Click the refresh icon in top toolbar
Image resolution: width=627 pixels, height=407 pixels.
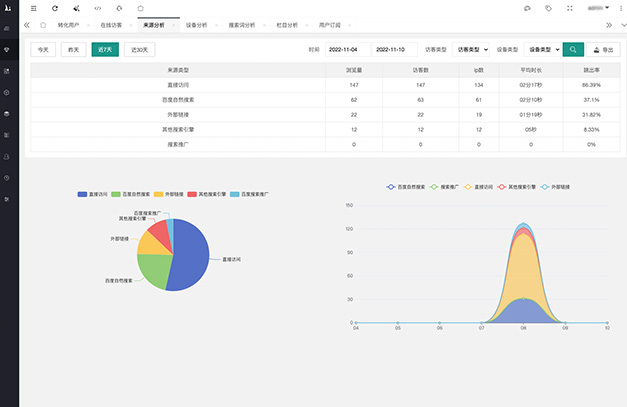pyautogui.click(x=55, y=8)
